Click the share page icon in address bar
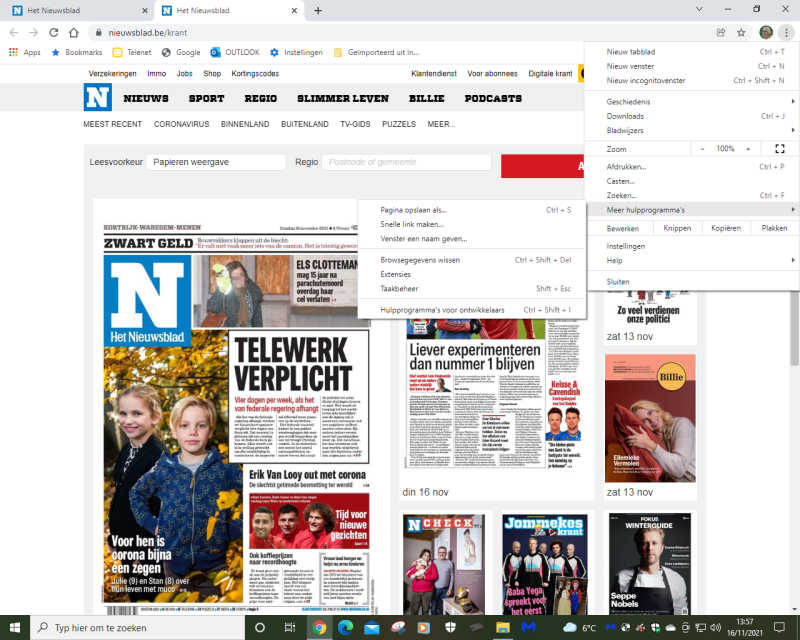Screen dimensions: 800x640 [721, 32]
